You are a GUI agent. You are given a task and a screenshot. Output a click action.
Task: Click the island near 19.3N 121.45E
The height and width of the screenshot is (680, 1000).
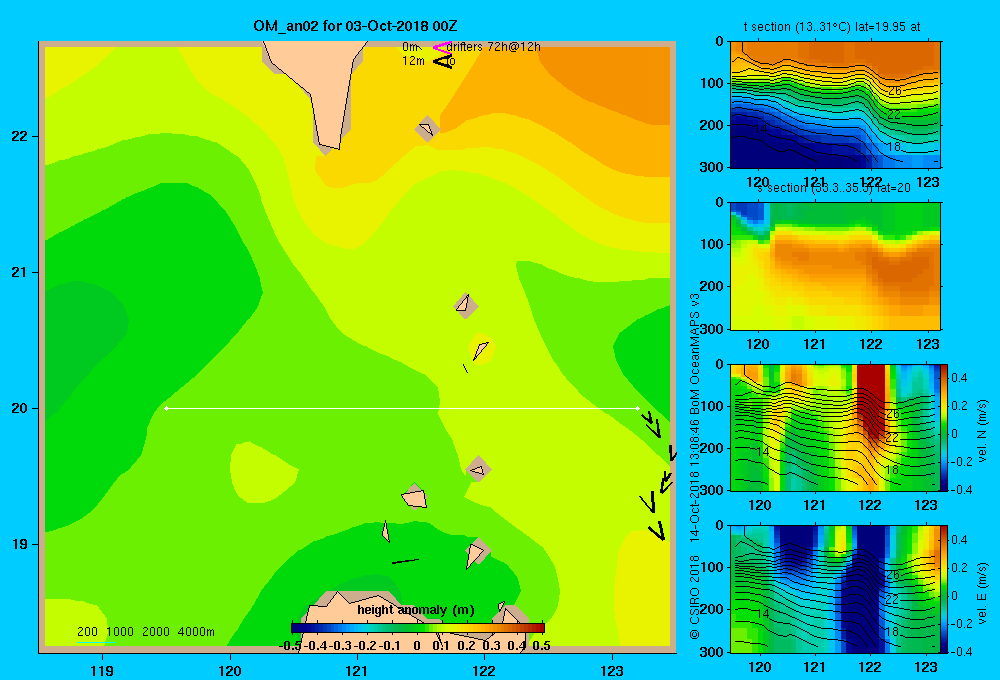(415, 497)
